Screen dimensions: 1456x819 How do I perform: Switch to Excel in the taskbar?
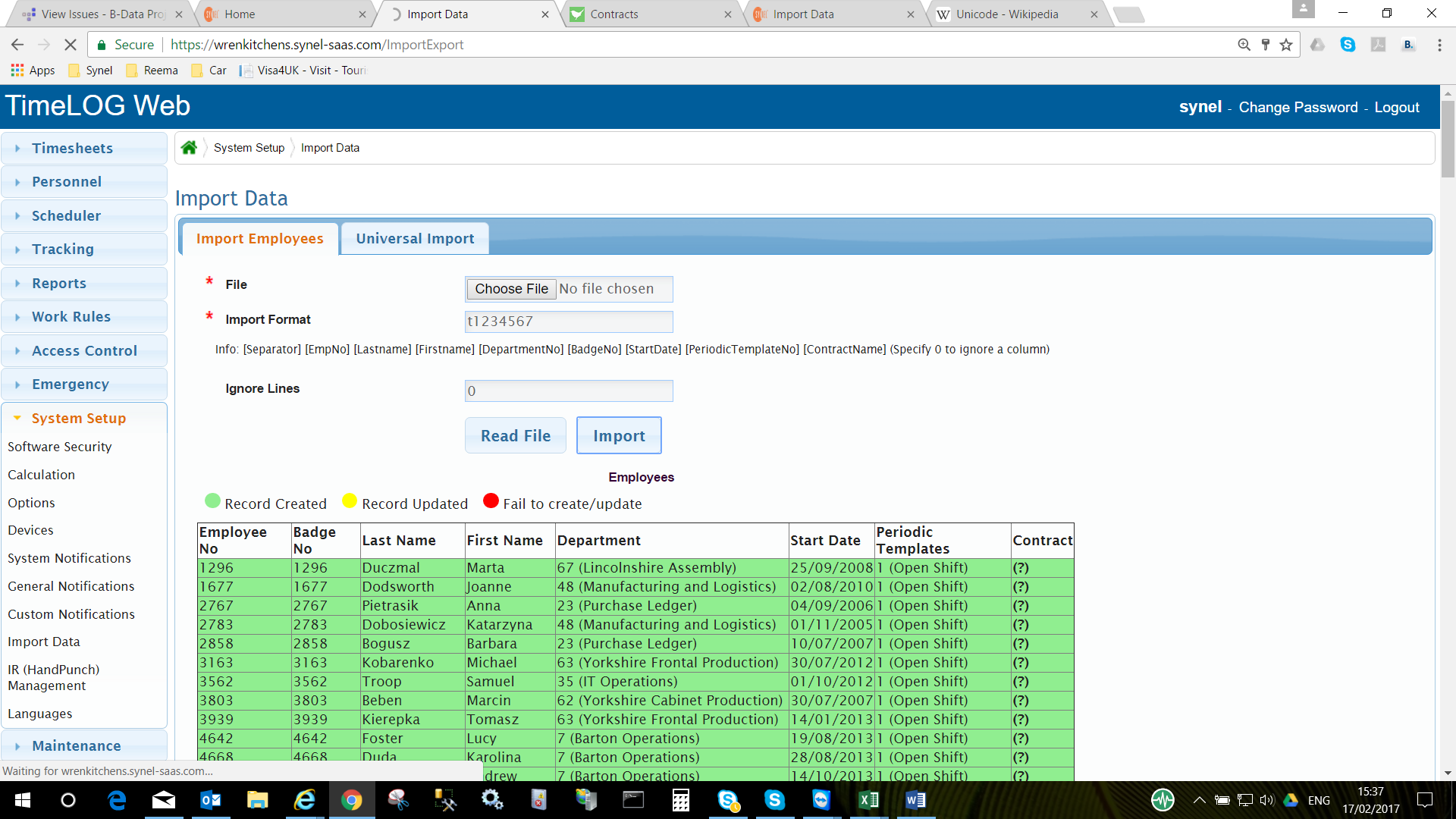click(x=868, y=800)
